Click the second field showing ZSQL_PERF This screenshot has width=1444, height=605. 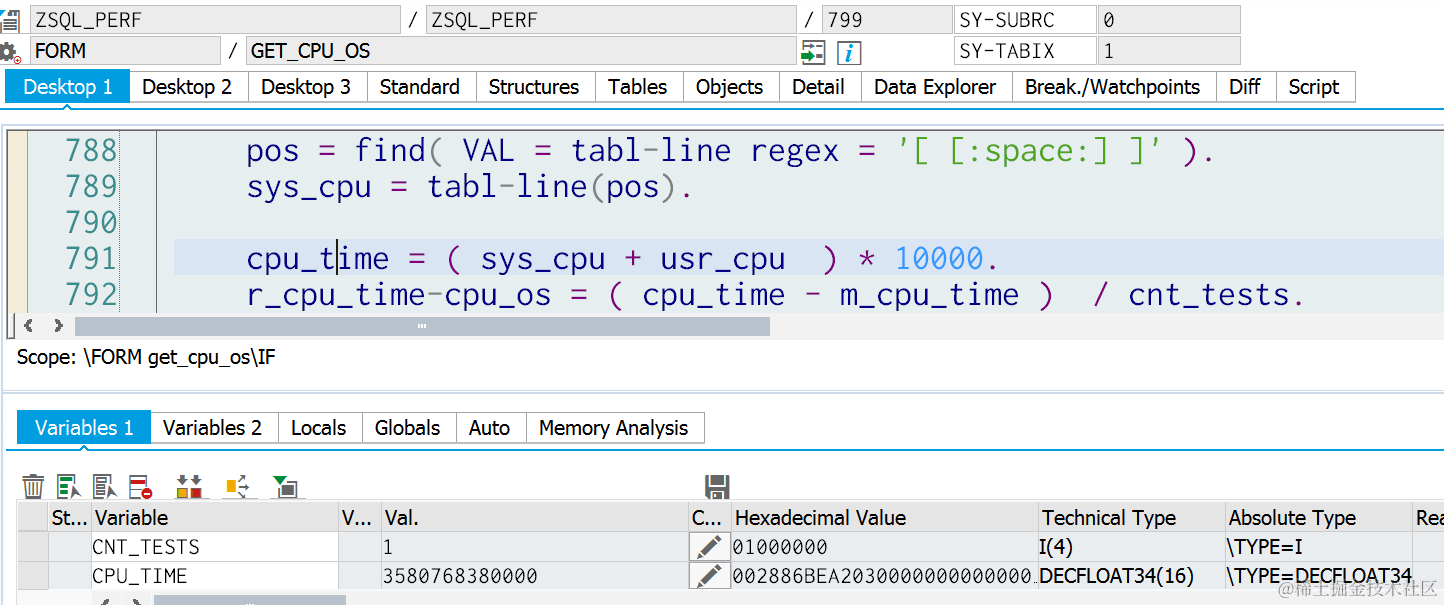(x=611, y=20)
